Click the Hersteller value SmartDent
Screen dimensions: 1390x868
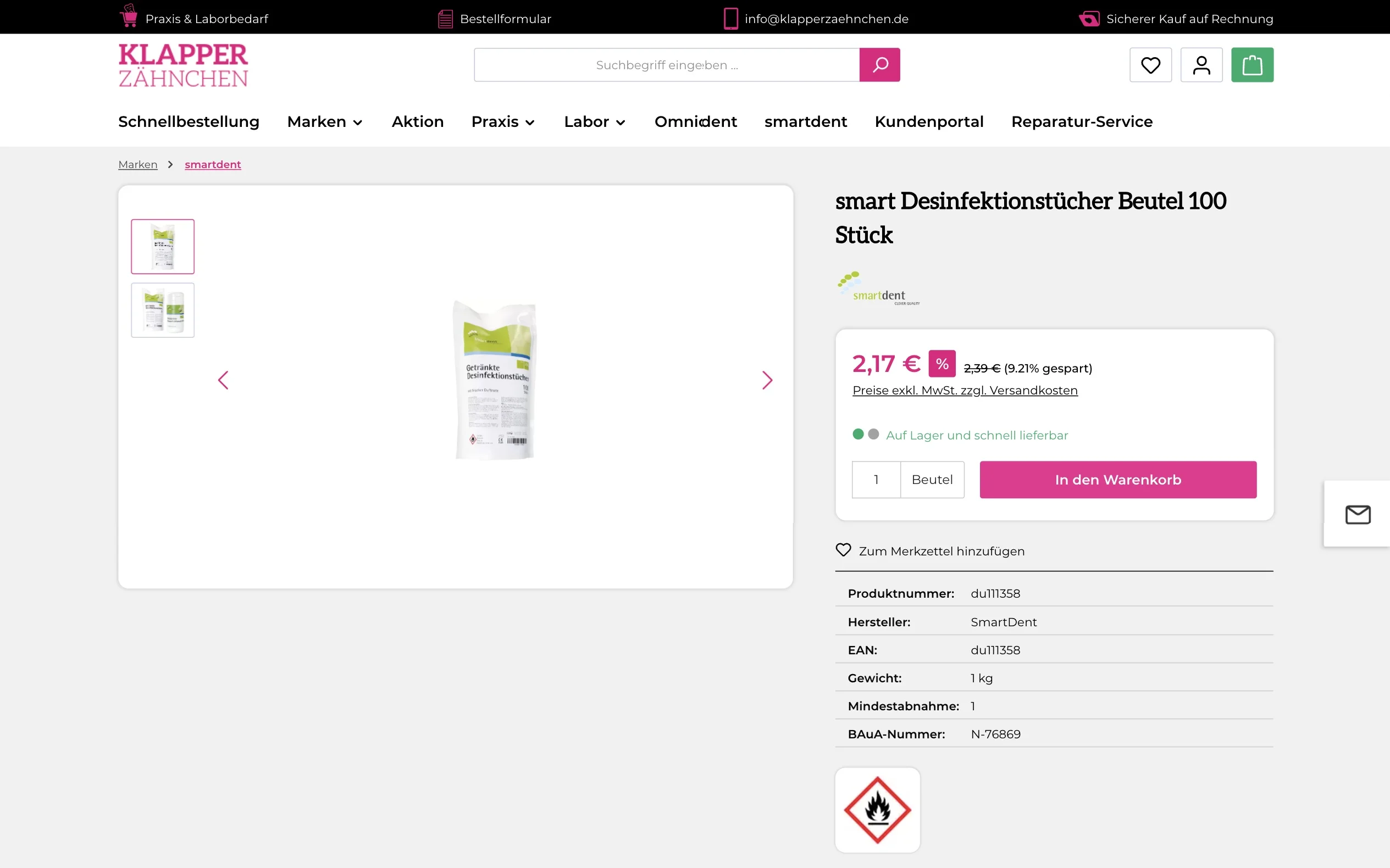coord(1004,622)
